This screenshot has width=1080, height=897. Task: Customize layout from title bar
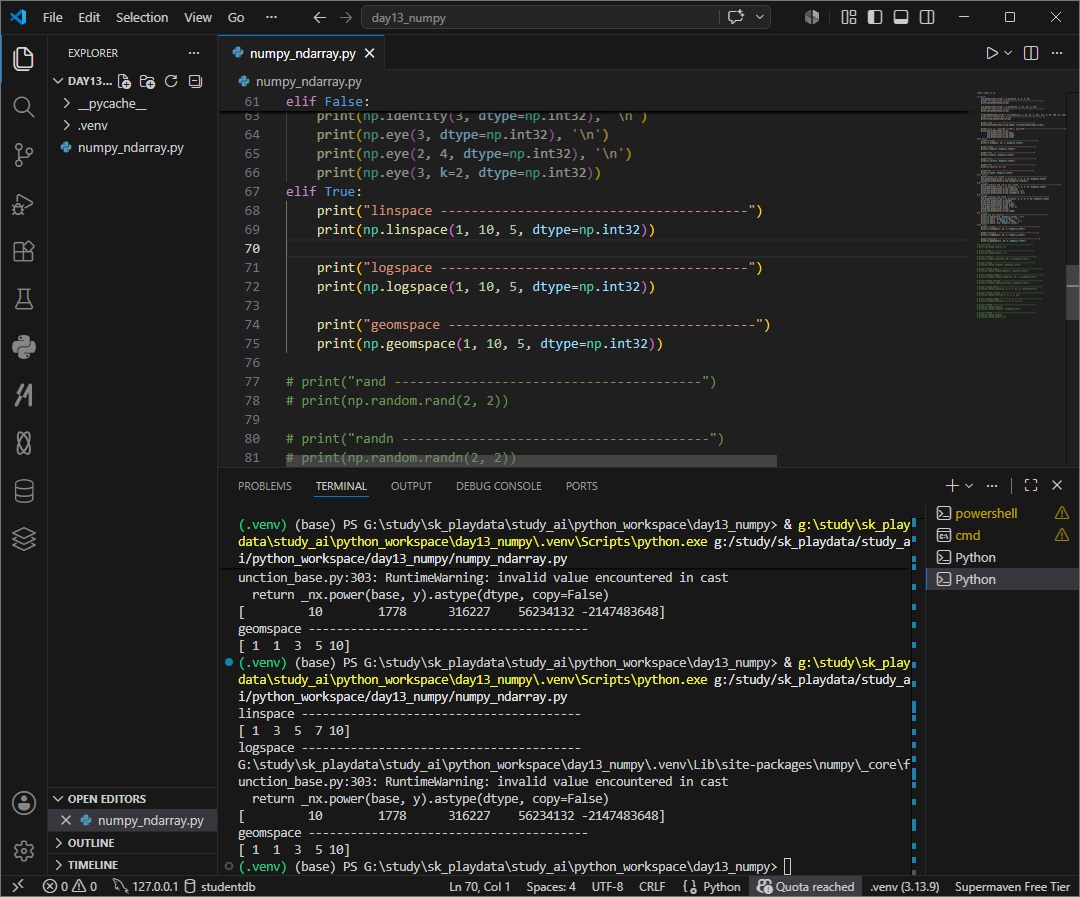coord(849,17)
